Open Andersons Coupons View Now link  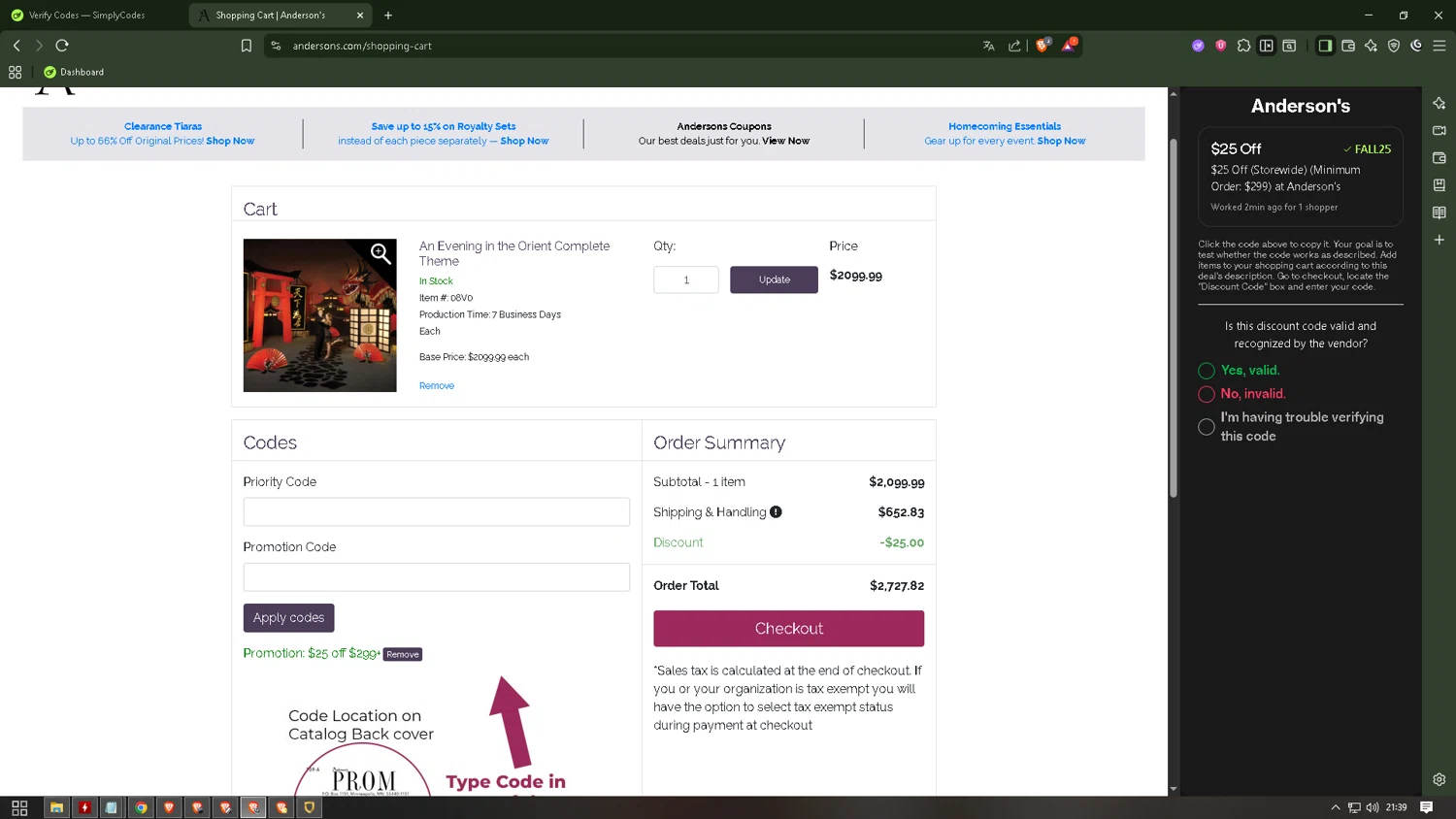pyautogui.click(x=785, y=141)
